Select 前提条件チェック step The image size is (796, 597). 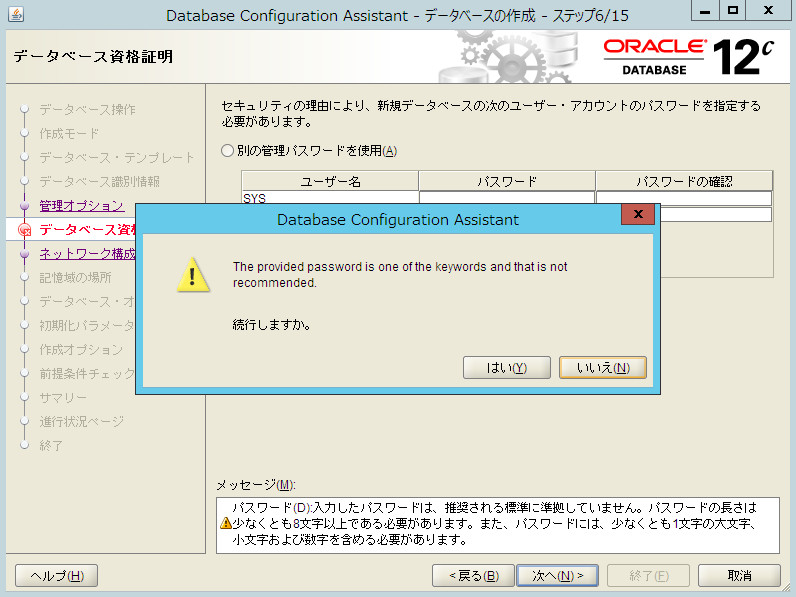[x=87, y=374]
